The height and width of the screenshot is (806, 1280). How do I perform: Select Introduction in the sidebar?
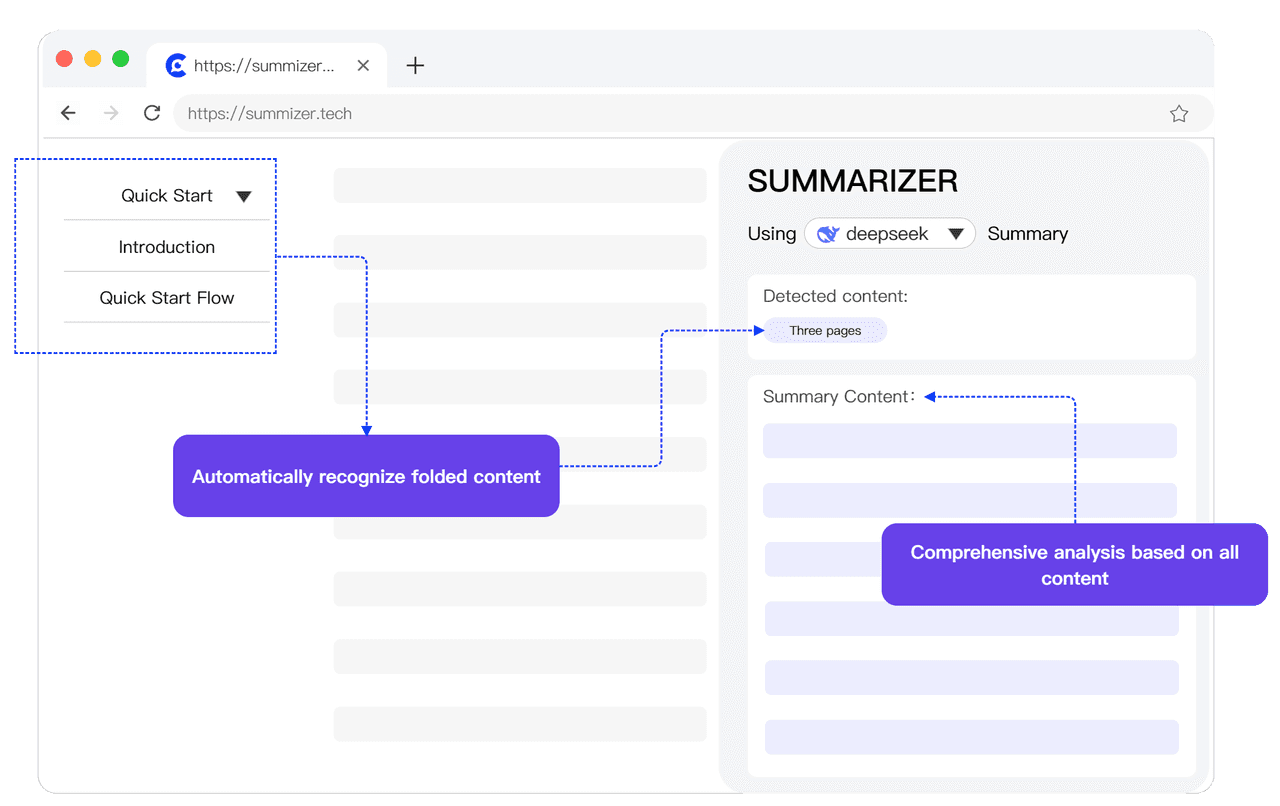(166, 246)
